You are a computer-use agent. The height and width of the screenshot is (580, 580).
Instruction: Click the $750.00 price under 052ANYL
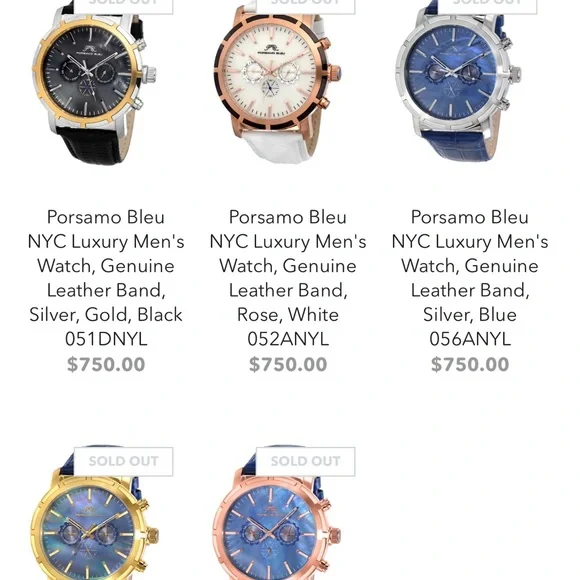[288, 364]
